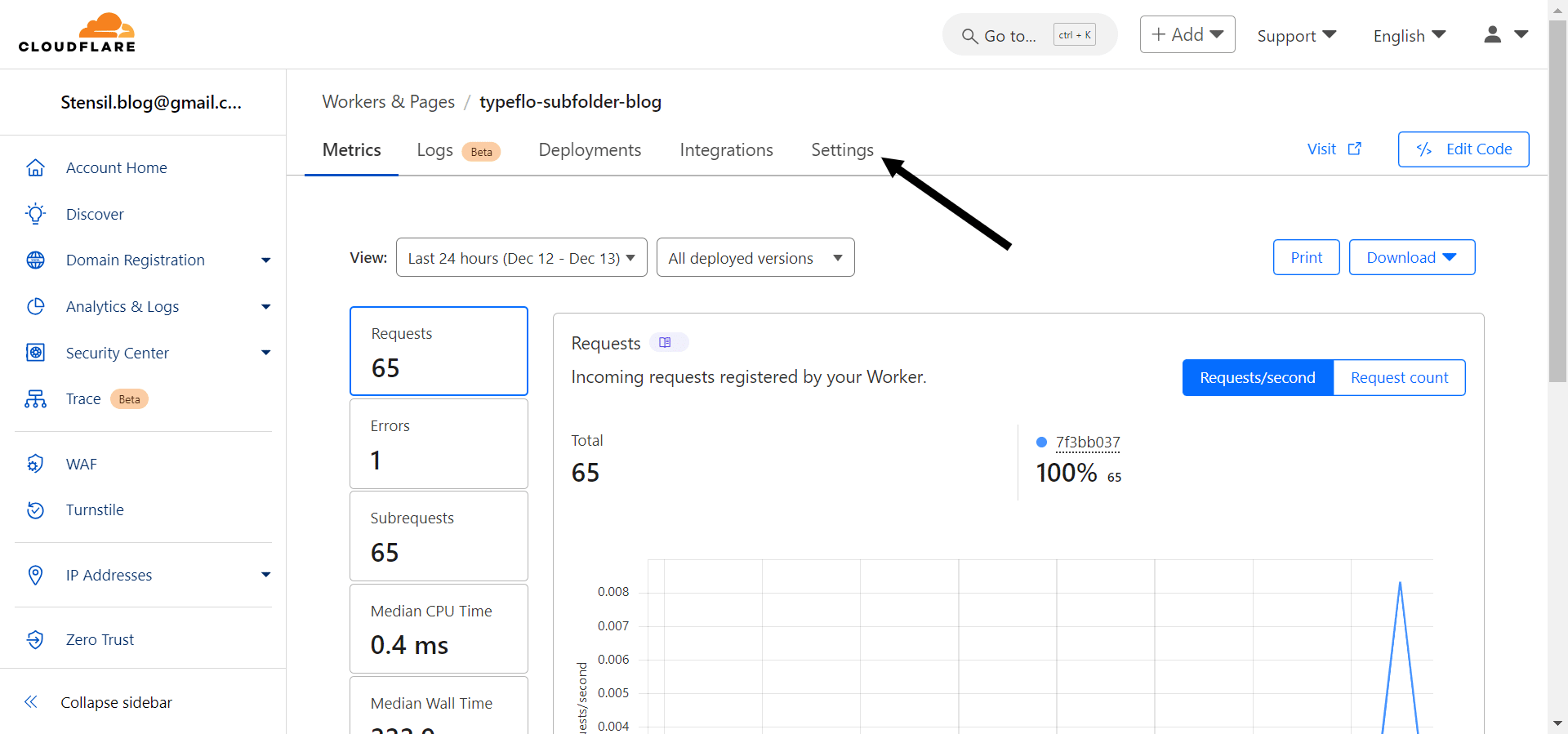Select the Median Wall Time card
Viewport: 1568px width, 734px height.
[439, 705]
